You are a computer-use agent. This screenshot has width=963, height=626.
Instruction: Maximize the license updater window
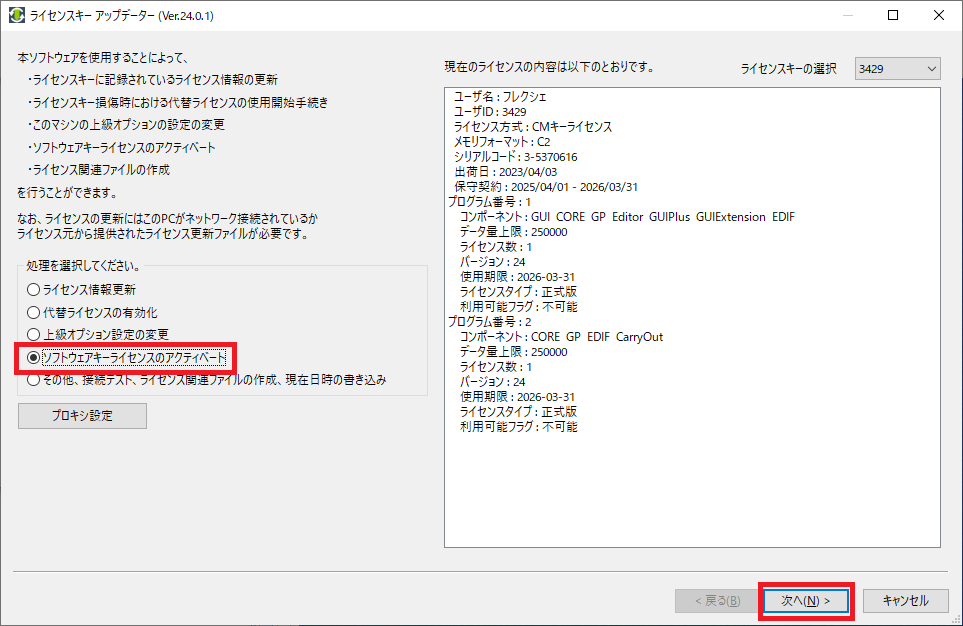[x=893, y=16]
